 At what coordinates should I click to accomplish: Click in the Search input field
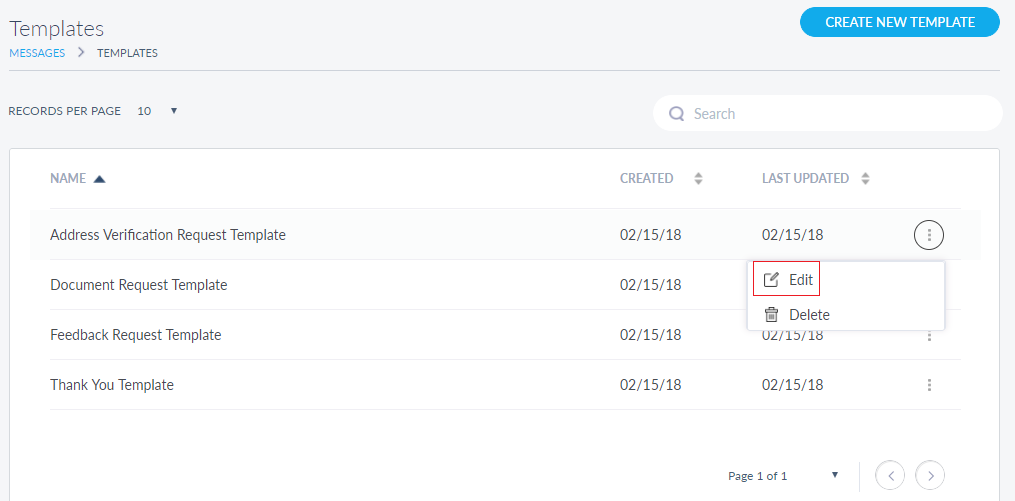pos(840,114)
